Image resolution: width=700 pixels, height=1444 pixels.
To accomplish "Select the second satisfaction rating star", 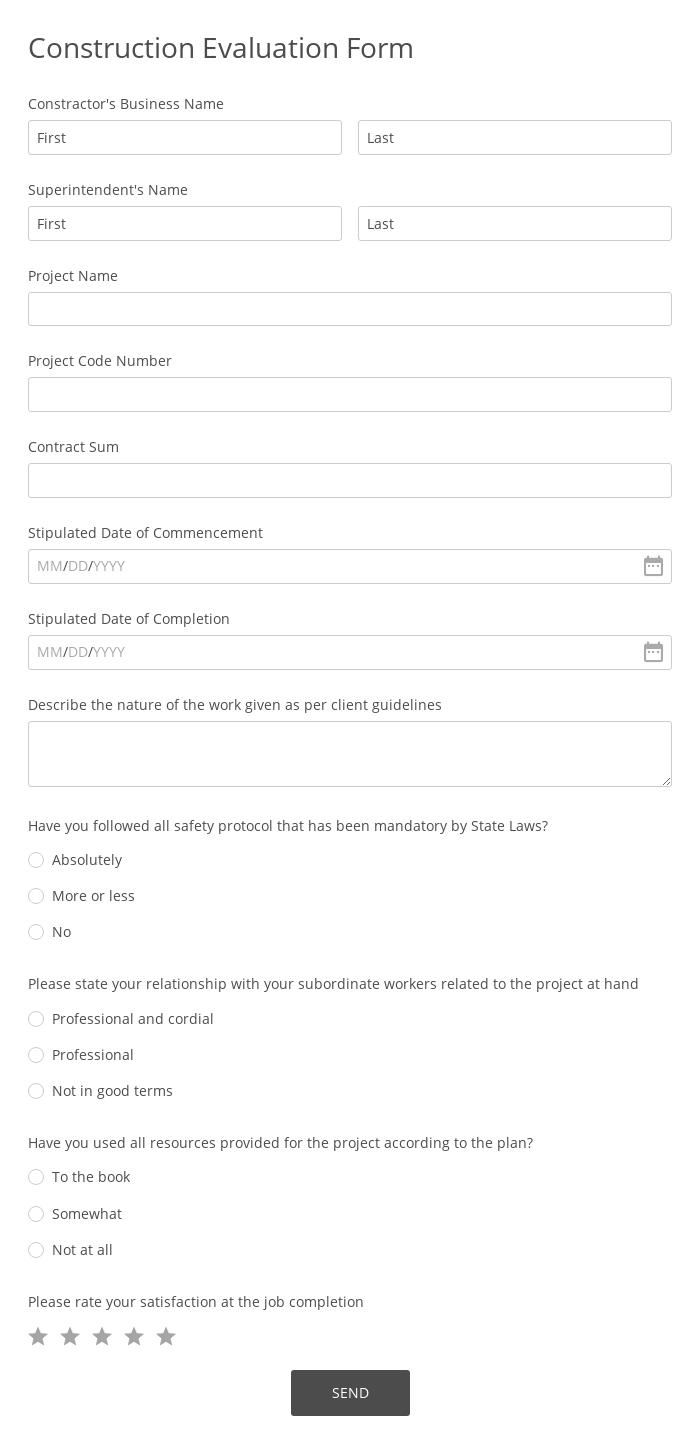I will [70, 1336].
